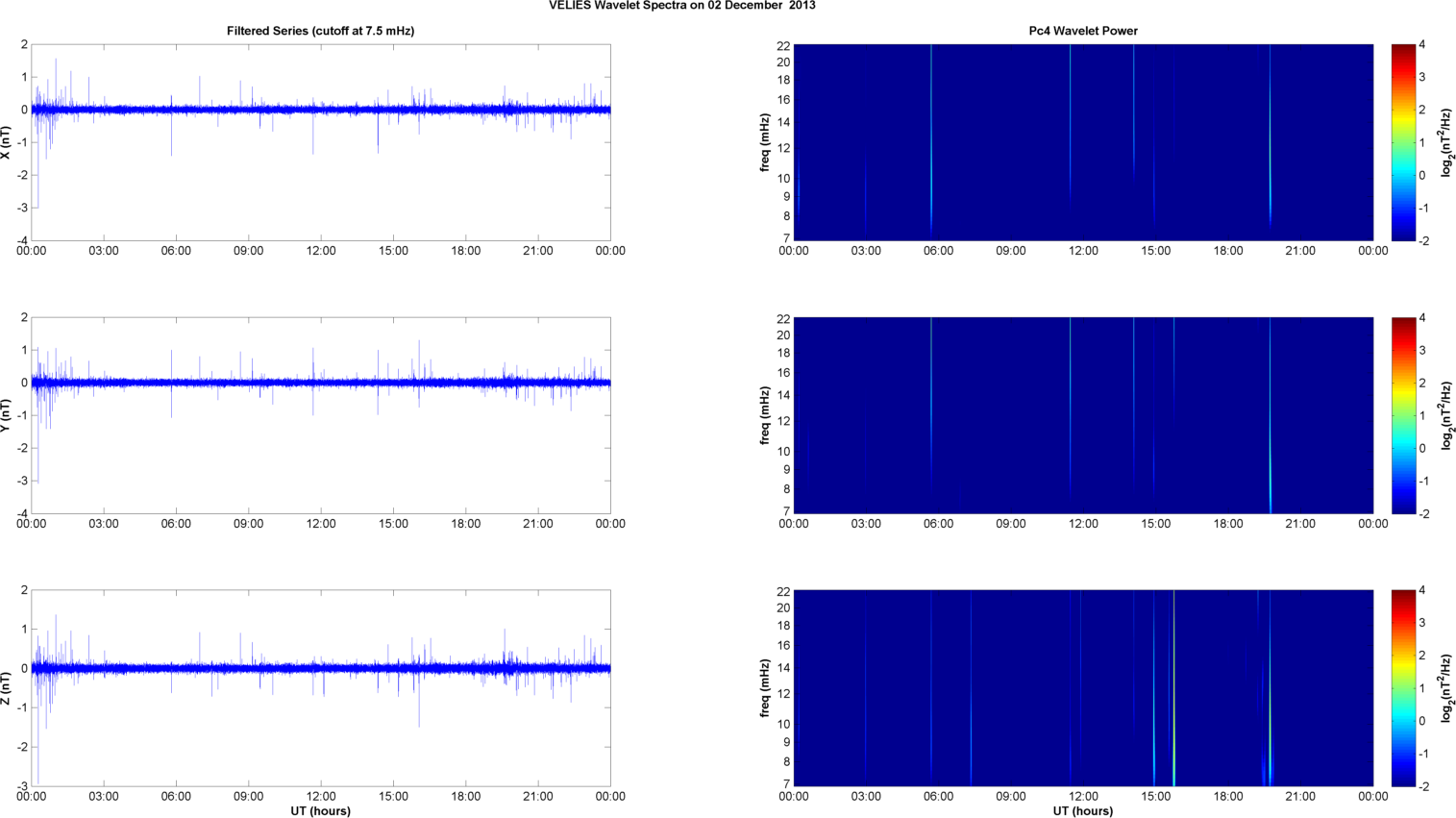Click 18:00 tick label under Y wavelet panel

(x=1227, y=524)
